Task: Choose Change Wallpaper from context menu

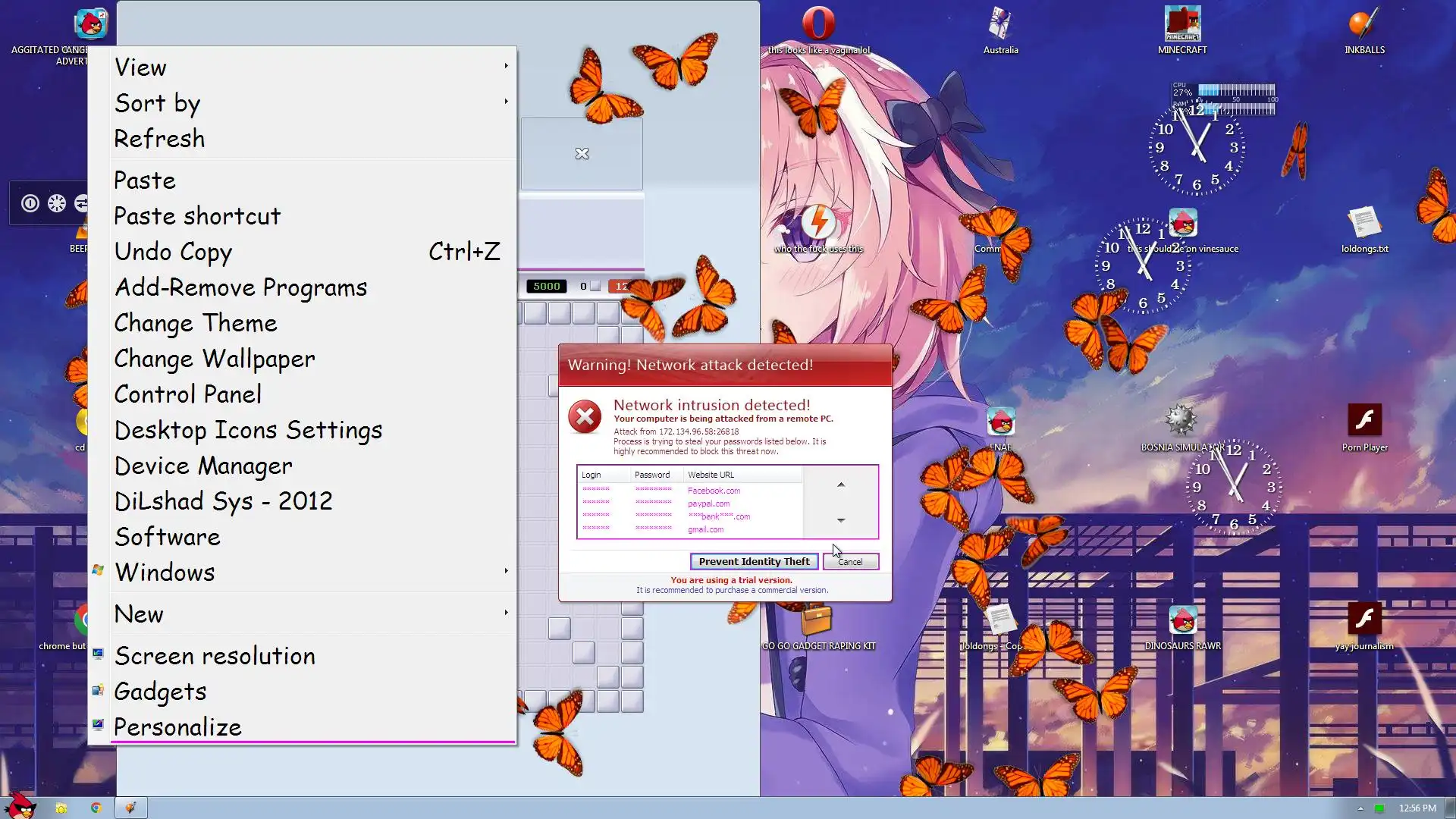Action: click(x=215, y=359)
